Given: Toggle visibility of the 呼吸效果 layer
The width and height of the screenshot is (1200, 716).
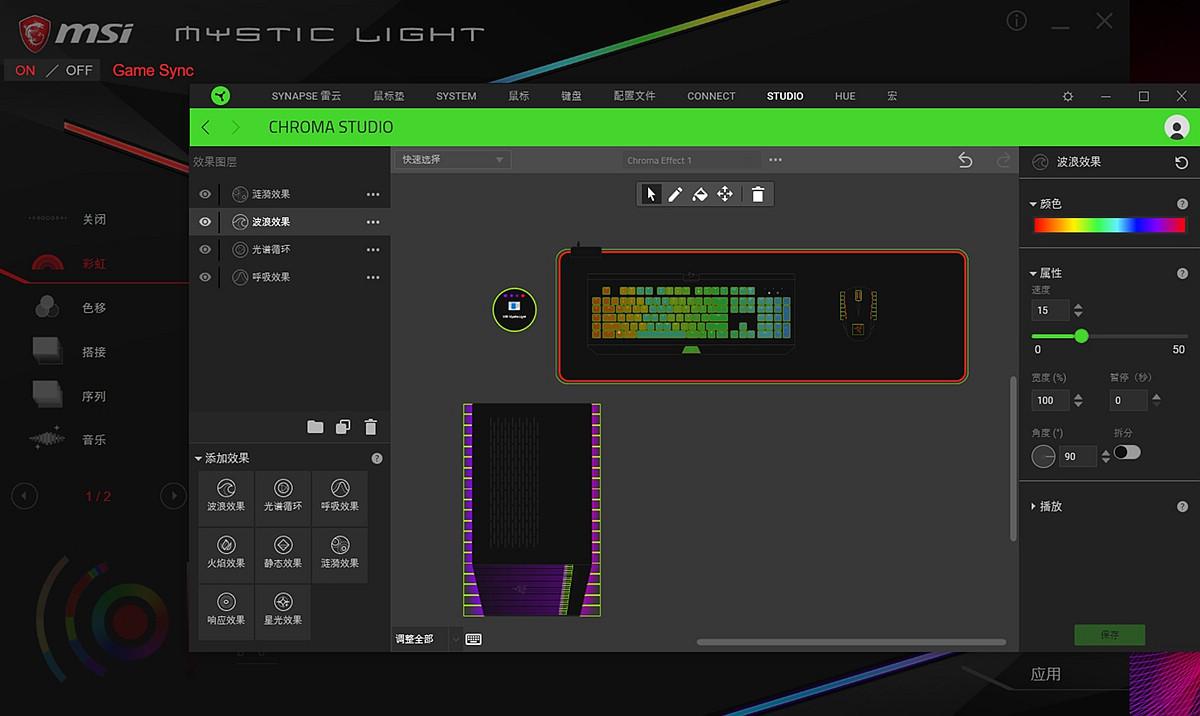Looking at the screenshot, I should (205, 277).
